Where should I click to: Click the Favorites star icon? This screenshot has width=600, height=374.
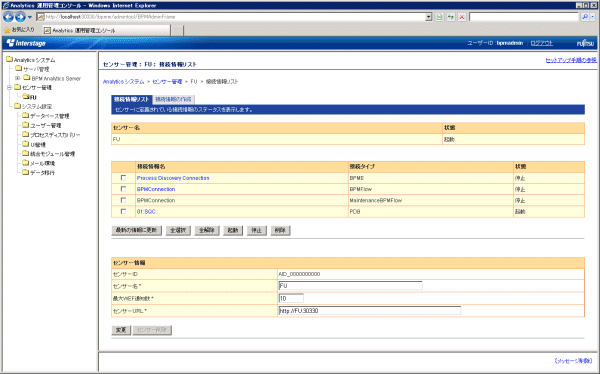tap(7, 30)
